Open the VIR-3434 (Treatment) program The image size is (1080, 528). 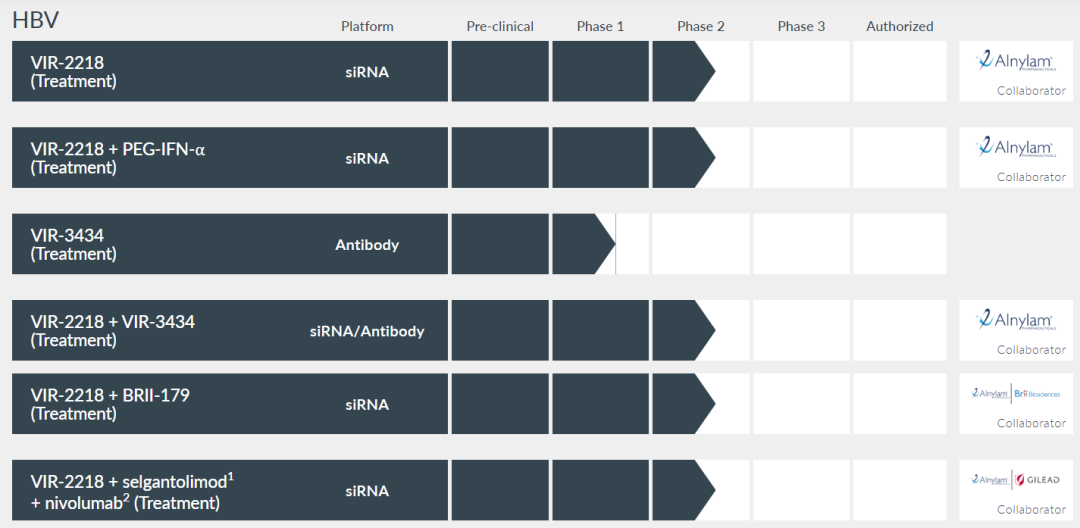tap(73, 244)
